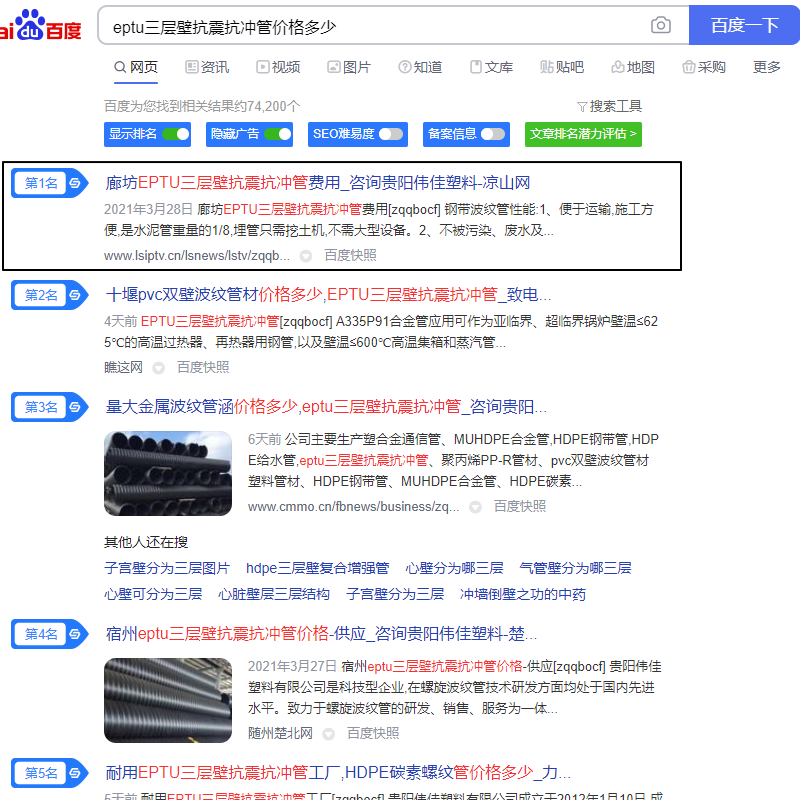Image resolution: width=800 pixels, height=800 pixels.
Task: Click the 第2名 badge link icon
Action: (x=75, y=295)
